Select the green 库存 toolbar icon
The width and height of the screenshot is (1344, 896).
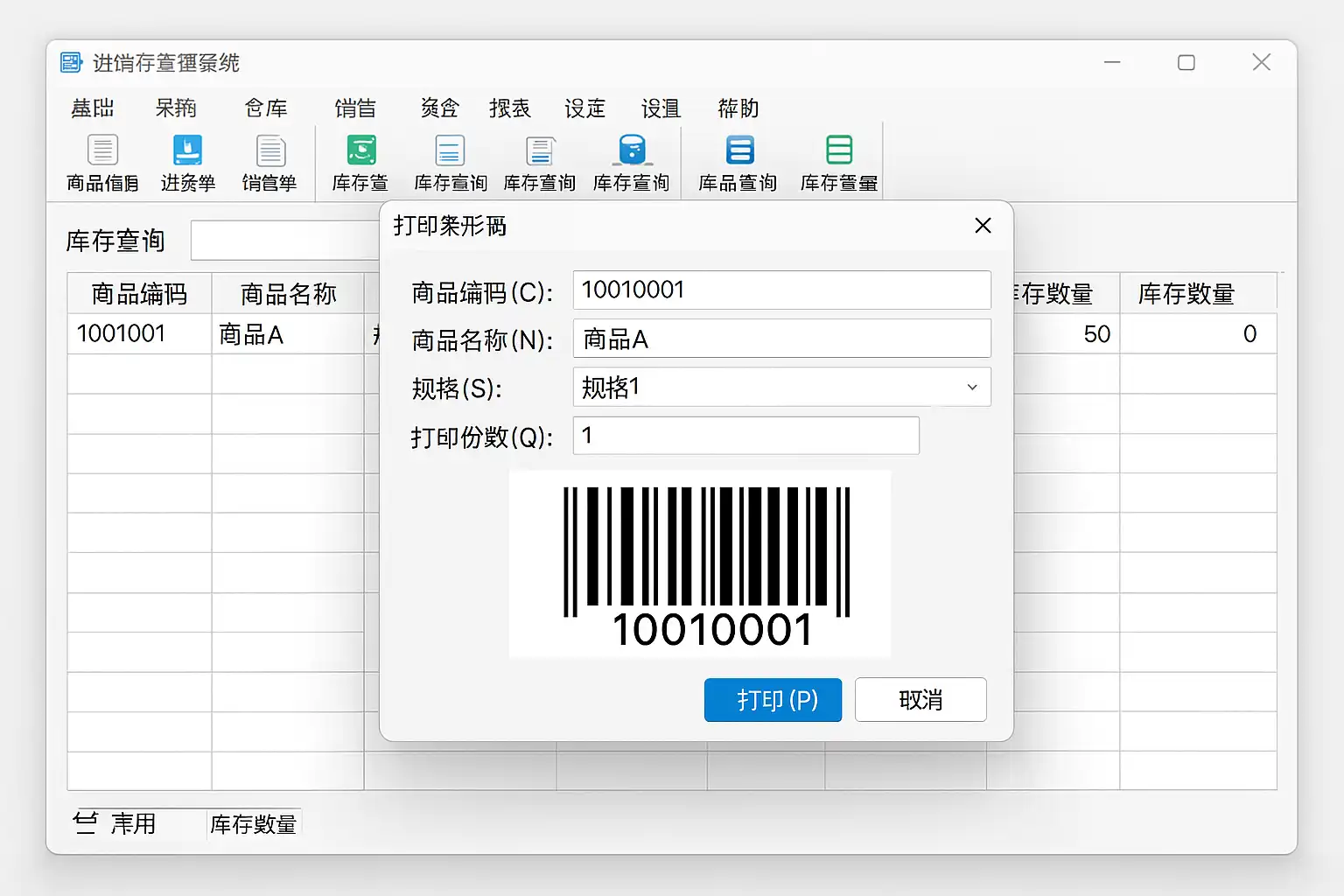(360, 150)
